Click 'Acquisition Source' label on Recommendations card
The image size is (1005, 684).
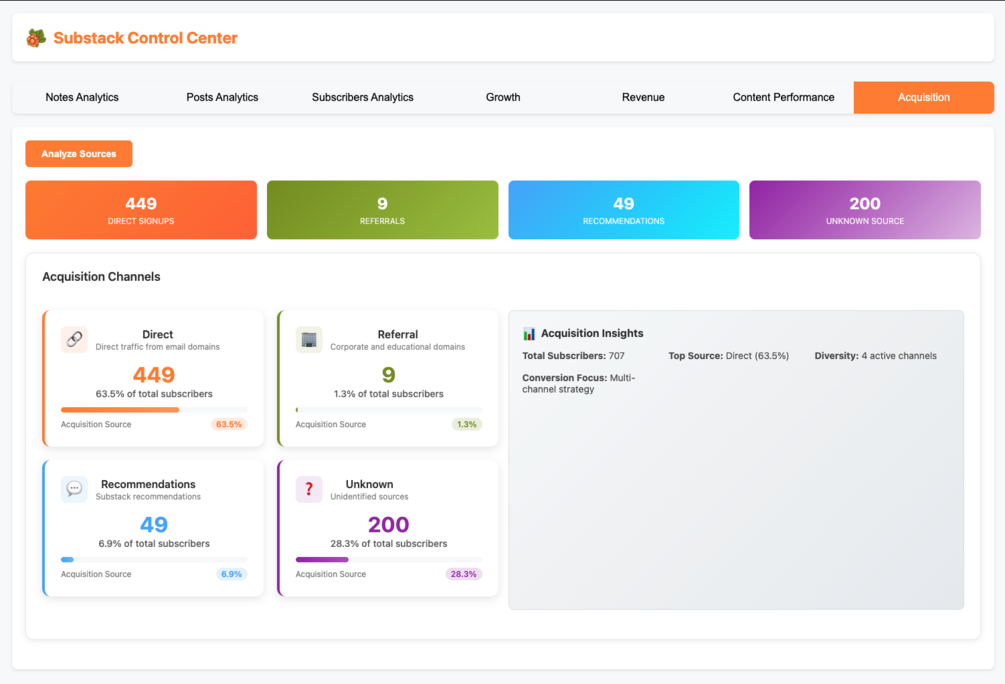tap(96, 574)
